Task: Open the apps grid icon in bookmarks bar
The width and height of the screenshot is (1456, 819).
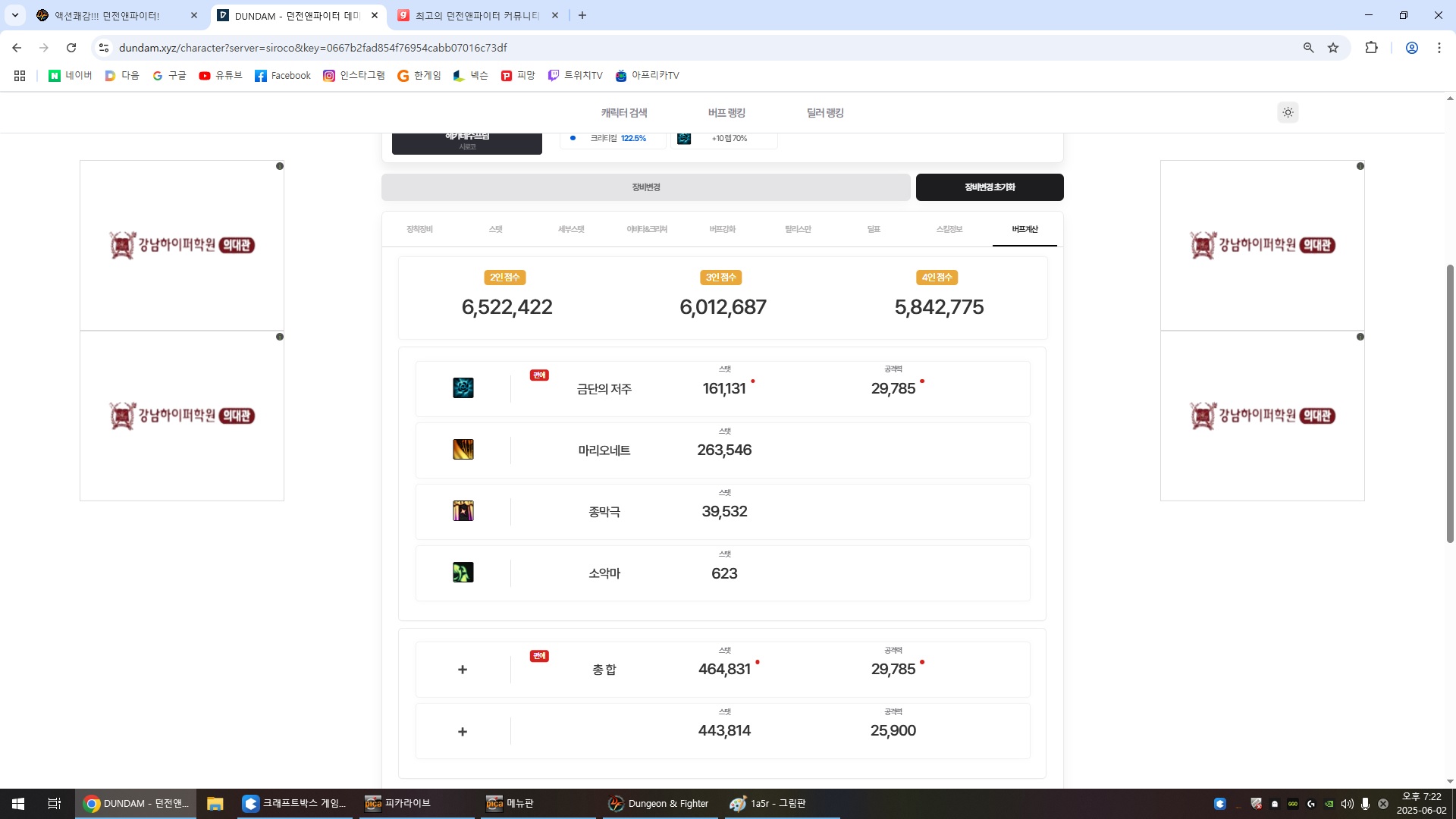Action: click(20, 75)
